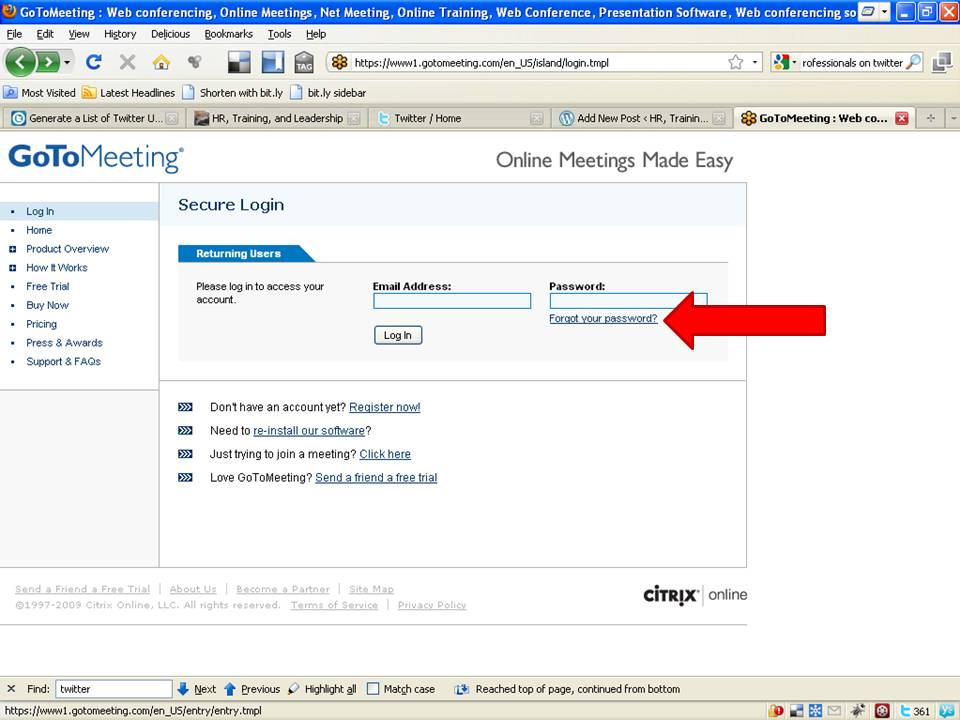Screen dimensions: 960x720
Task: Open Support & FAQs sidebar link
Action: tap(64, 362)
